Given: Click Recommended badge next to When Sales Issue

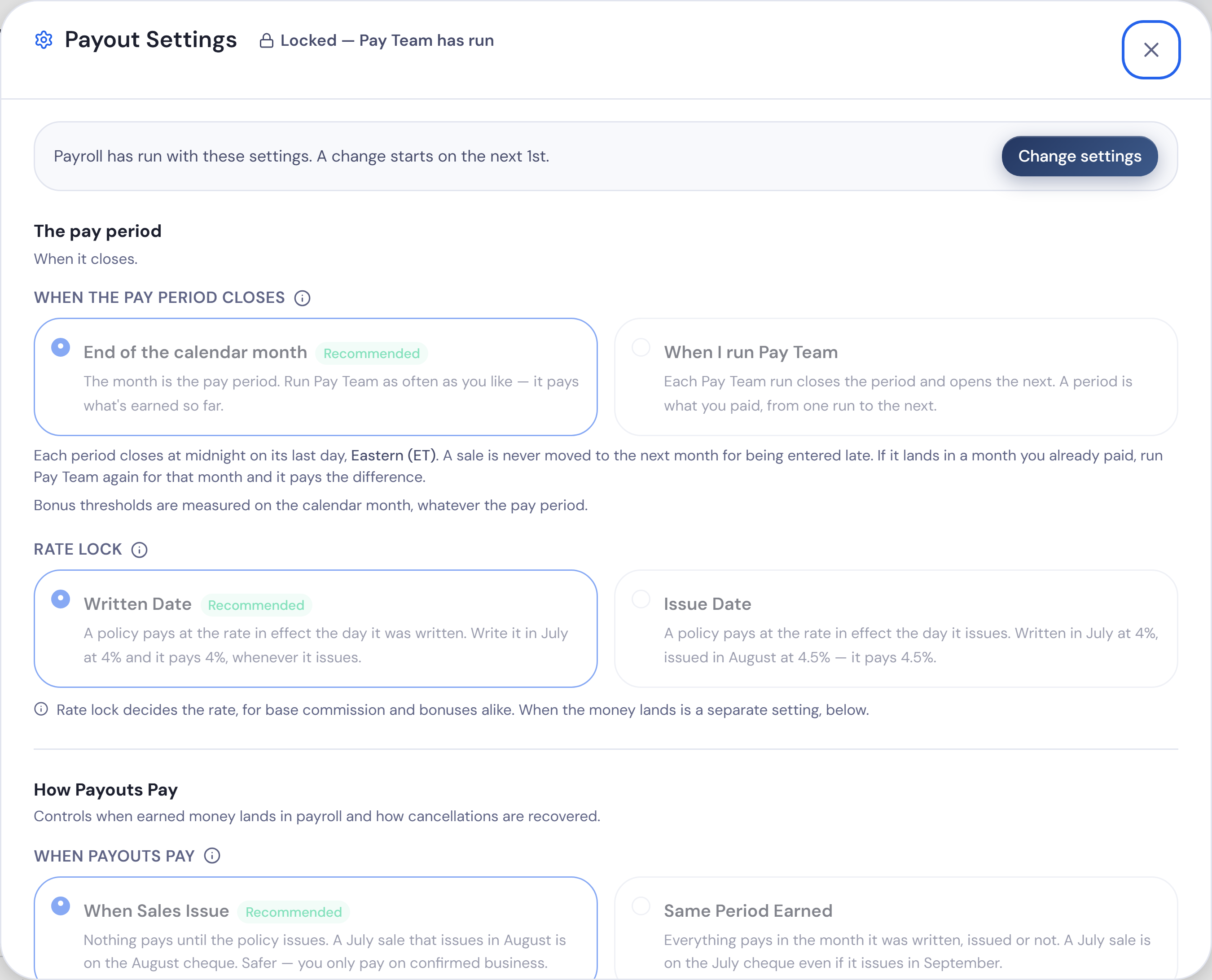Looking at the screenshot, I should click(294, 912).
